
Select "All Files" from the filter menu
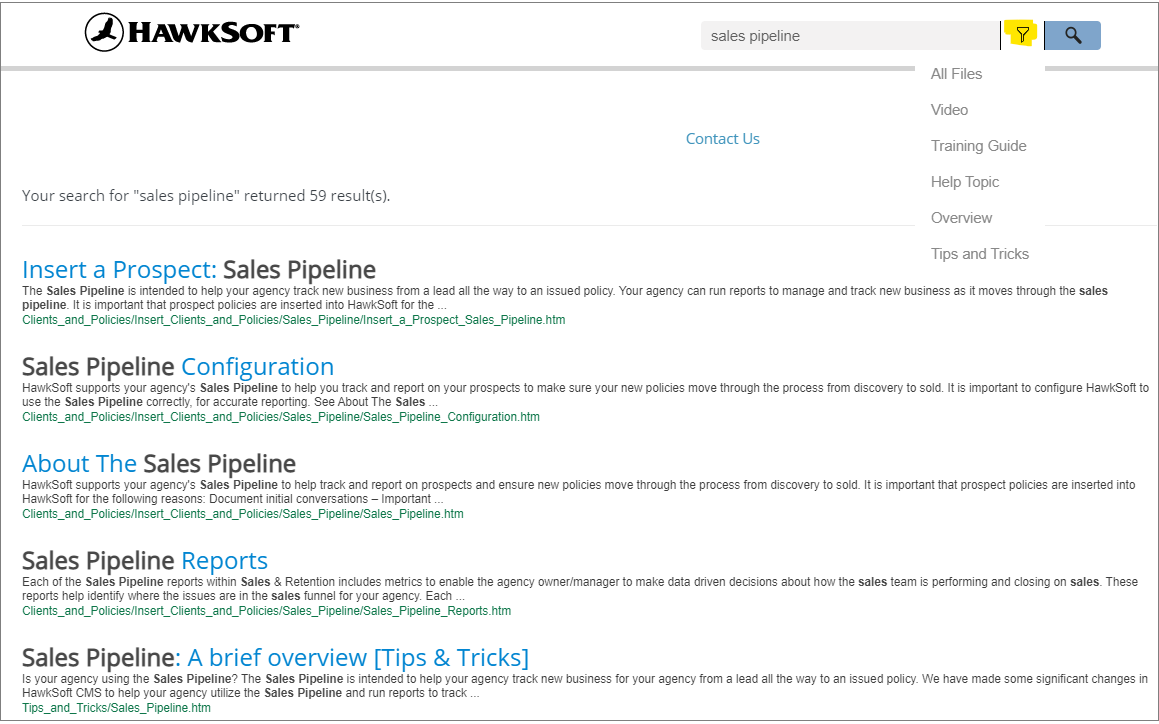pos(956,73)
